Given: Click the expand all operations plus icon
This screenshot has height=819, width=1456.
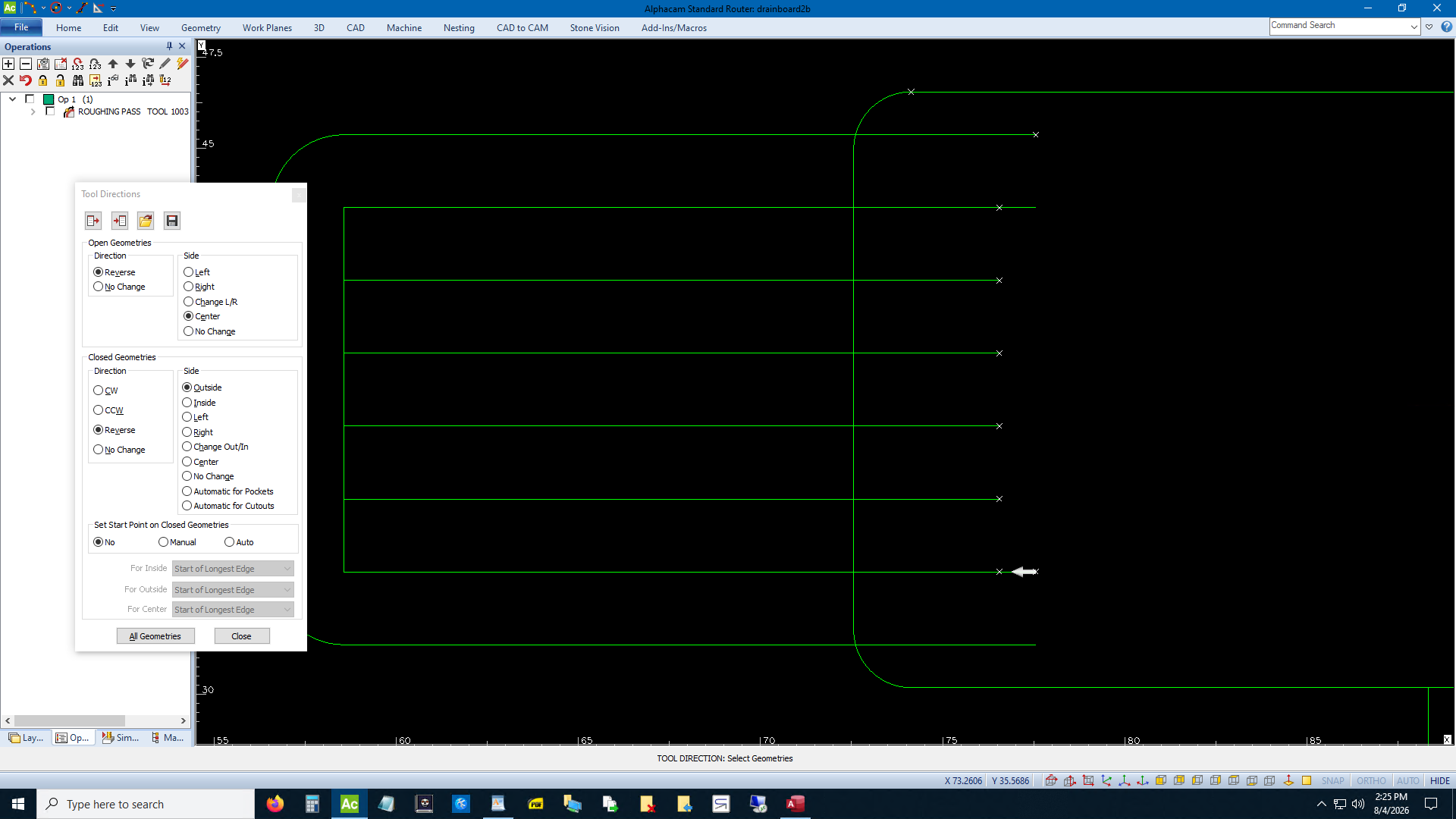Looking at the screenshot, I should tap(8, 64).
